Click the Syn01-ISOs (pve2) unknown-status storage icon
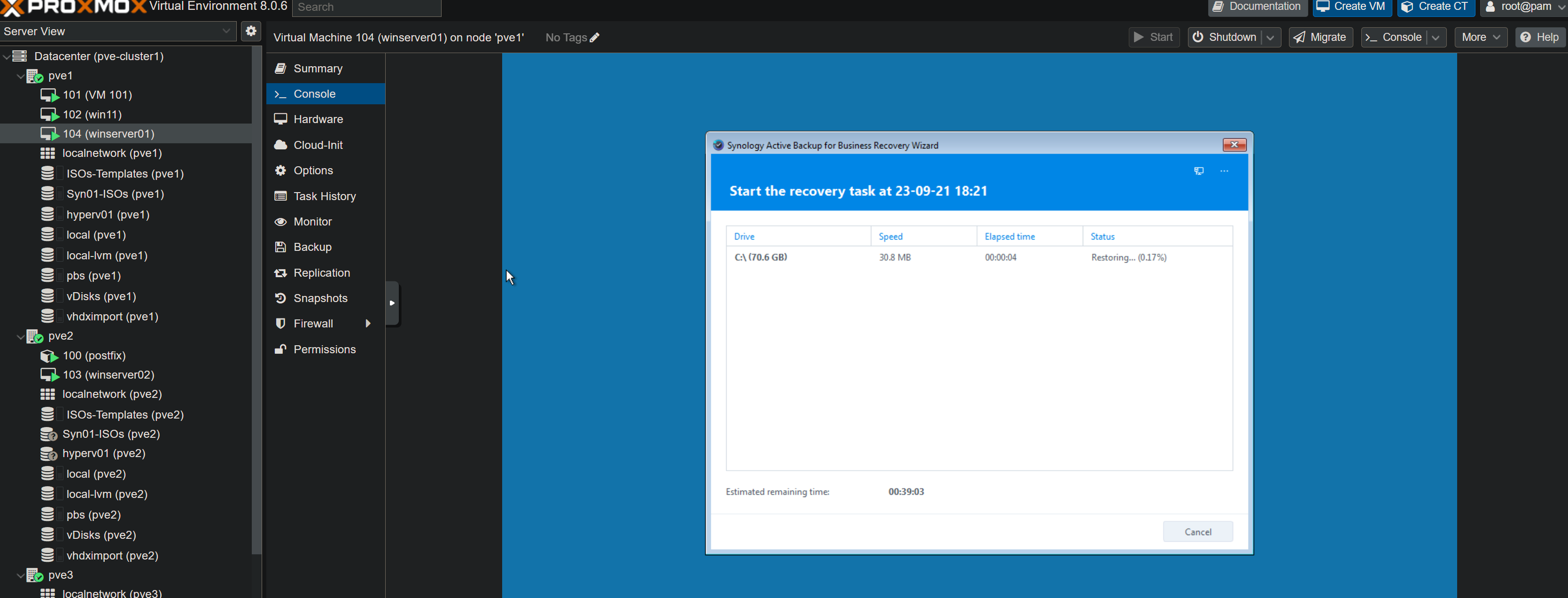The image size is (1568, 598). point(49,434)
